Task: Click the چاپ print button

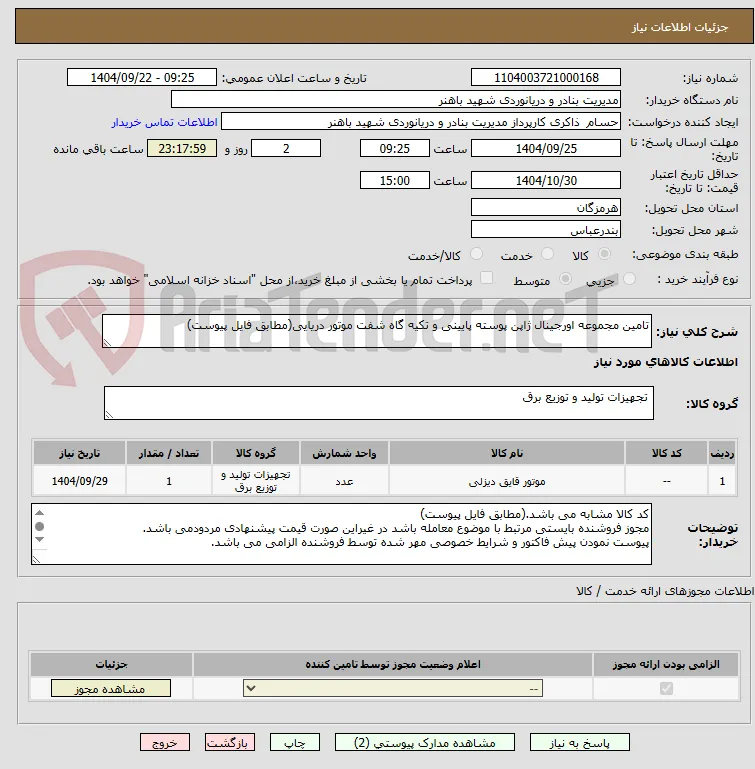Action: coord(295,743)
